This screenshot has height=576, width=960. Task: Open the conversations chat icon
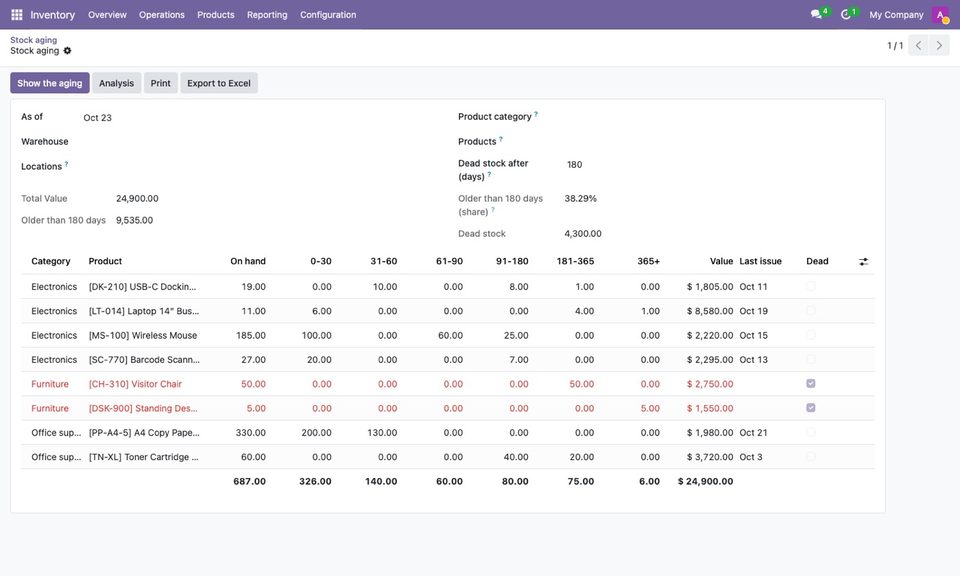[x=816, y=14]
